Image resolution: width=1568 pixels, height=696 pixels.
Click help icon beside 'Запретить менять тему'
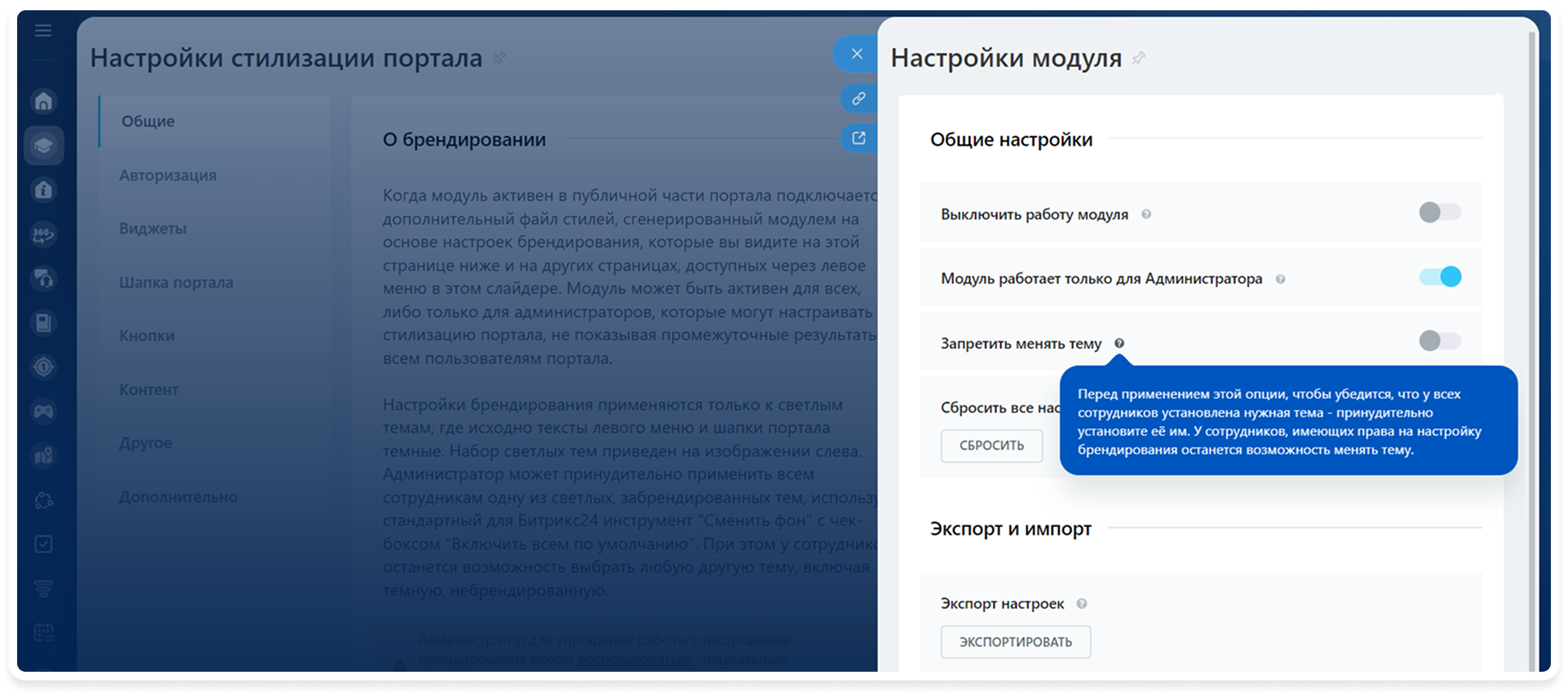(x=1119, y=343)
